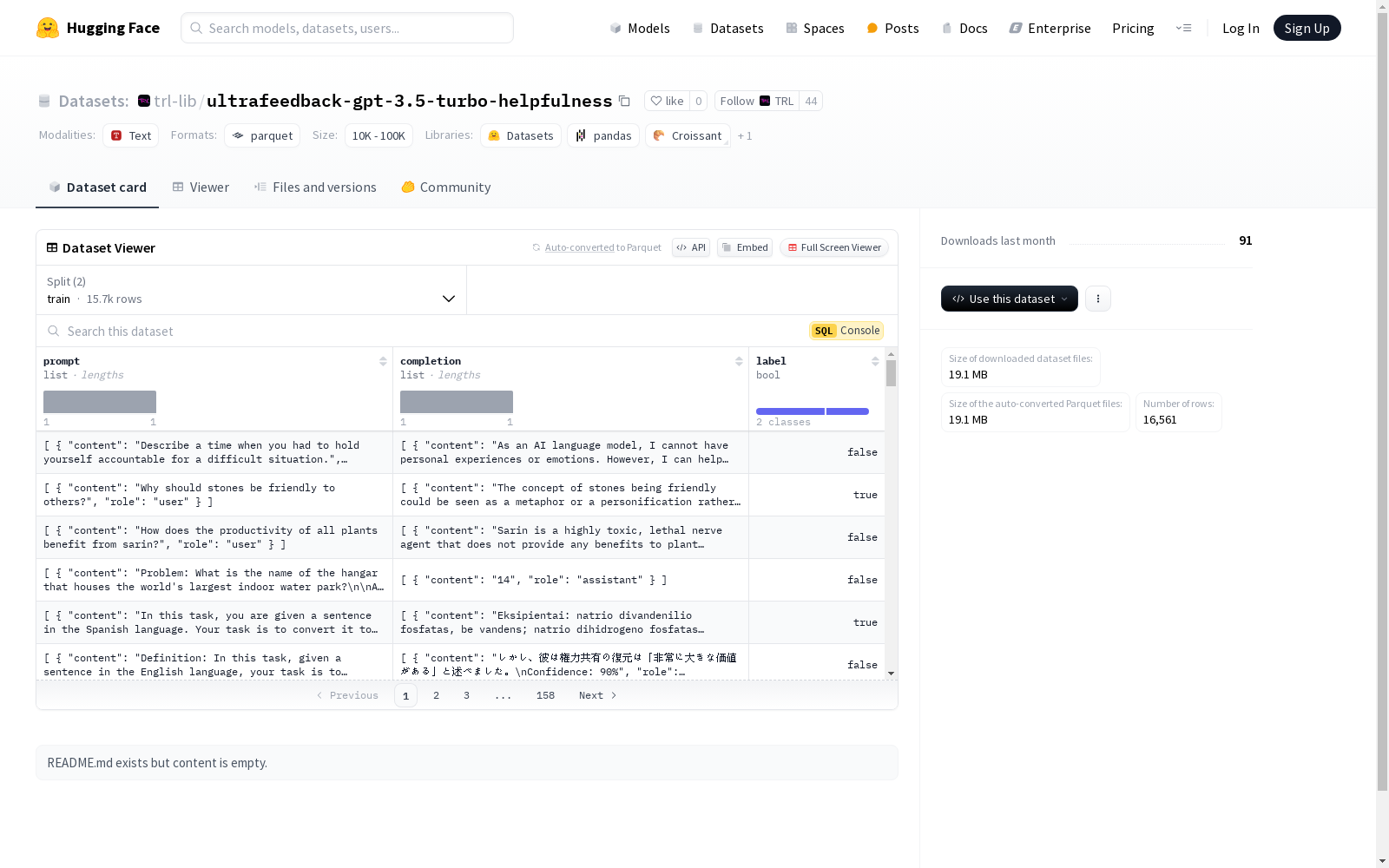The width and height of the screenshot is (1389, 868).
Task: Go to the Pricing page
Action: (1133, 28)
